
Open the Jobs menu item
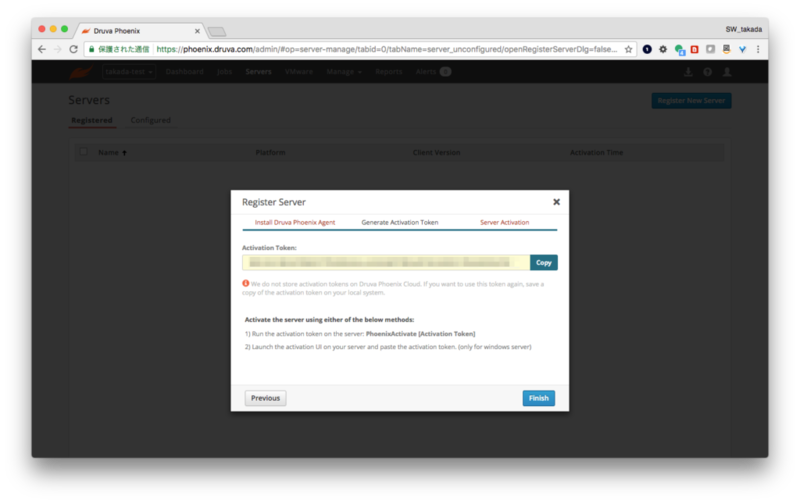224,72
